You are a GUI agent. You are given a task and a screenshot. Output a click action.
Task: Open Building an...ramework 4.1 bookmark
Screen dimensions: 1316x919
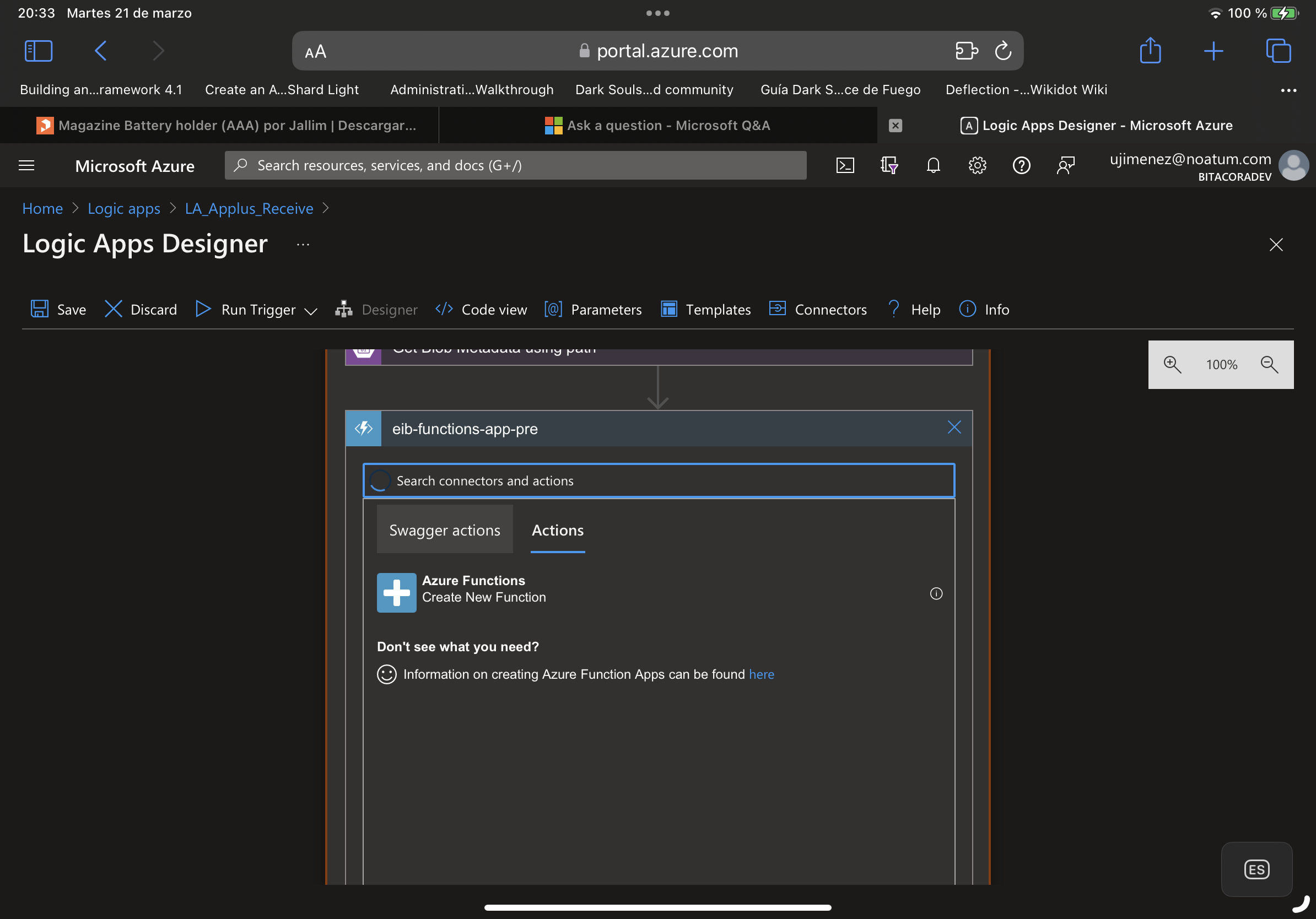(101, 90)
